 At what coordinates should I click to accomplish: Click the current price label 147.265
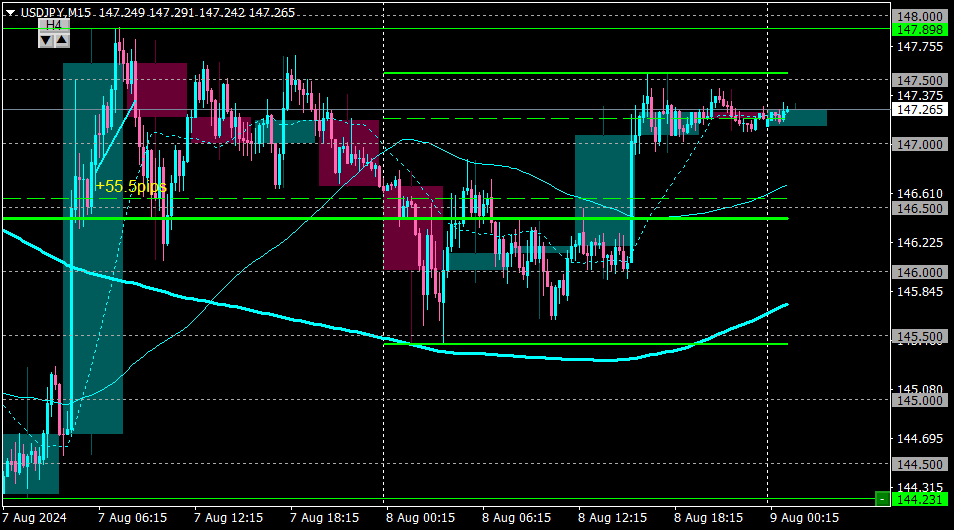point(920,110)
